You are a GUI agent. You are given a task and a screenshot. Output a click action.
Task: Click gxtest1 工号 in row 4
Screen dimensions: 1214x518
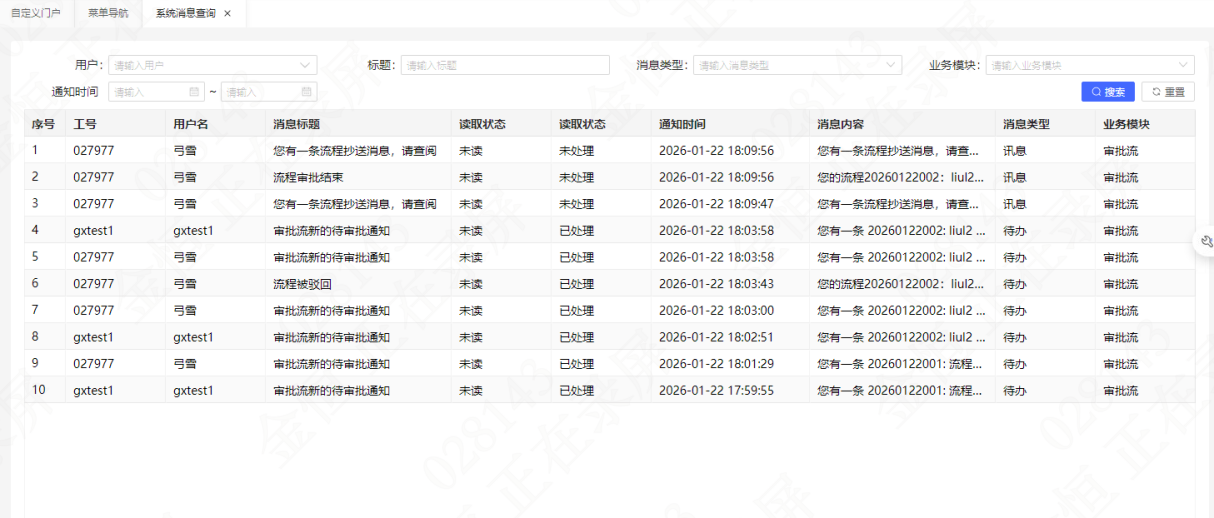coord(93,231)
